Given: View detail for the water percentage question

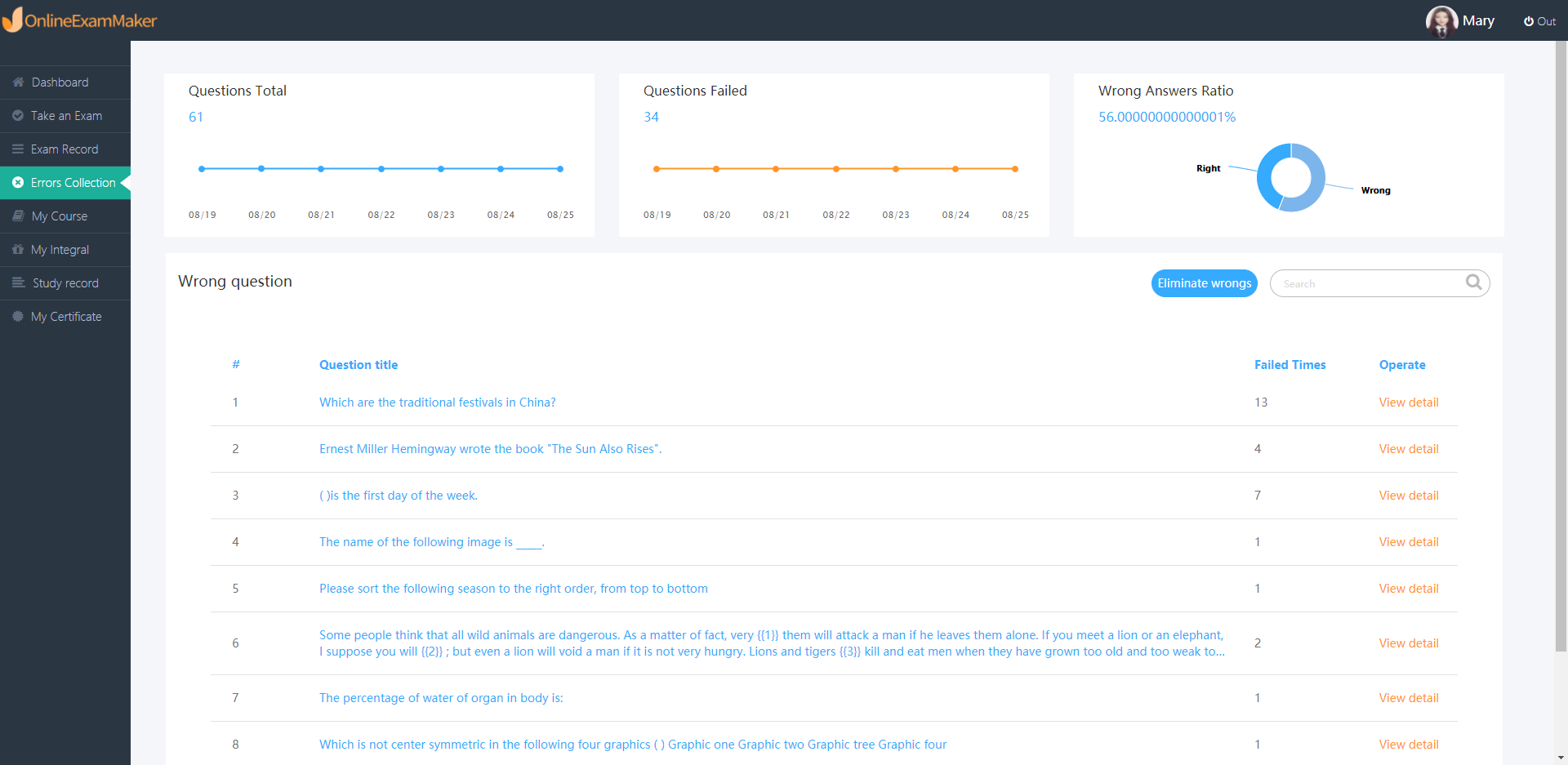Looking at the screenshot, I should pyautogui.click(x=1408, y=698).
